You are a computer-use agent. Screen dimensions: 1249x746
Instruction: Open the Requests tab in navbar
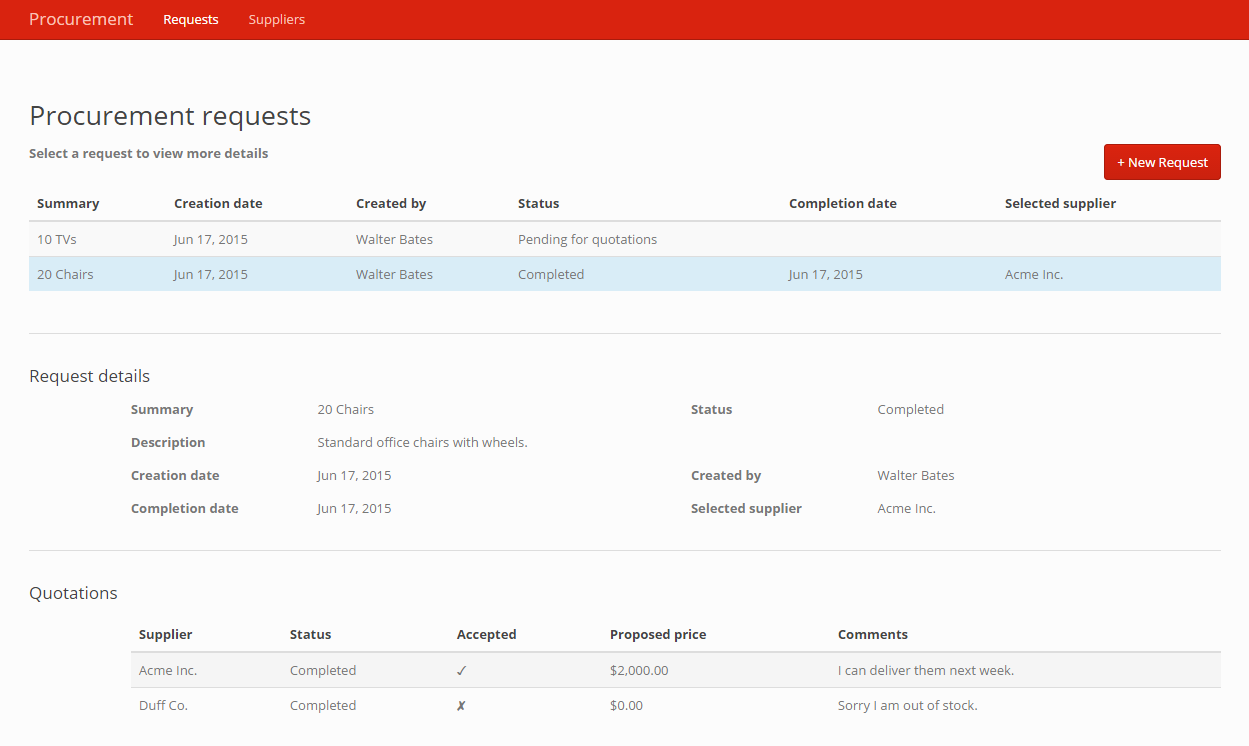coord(190,20)
